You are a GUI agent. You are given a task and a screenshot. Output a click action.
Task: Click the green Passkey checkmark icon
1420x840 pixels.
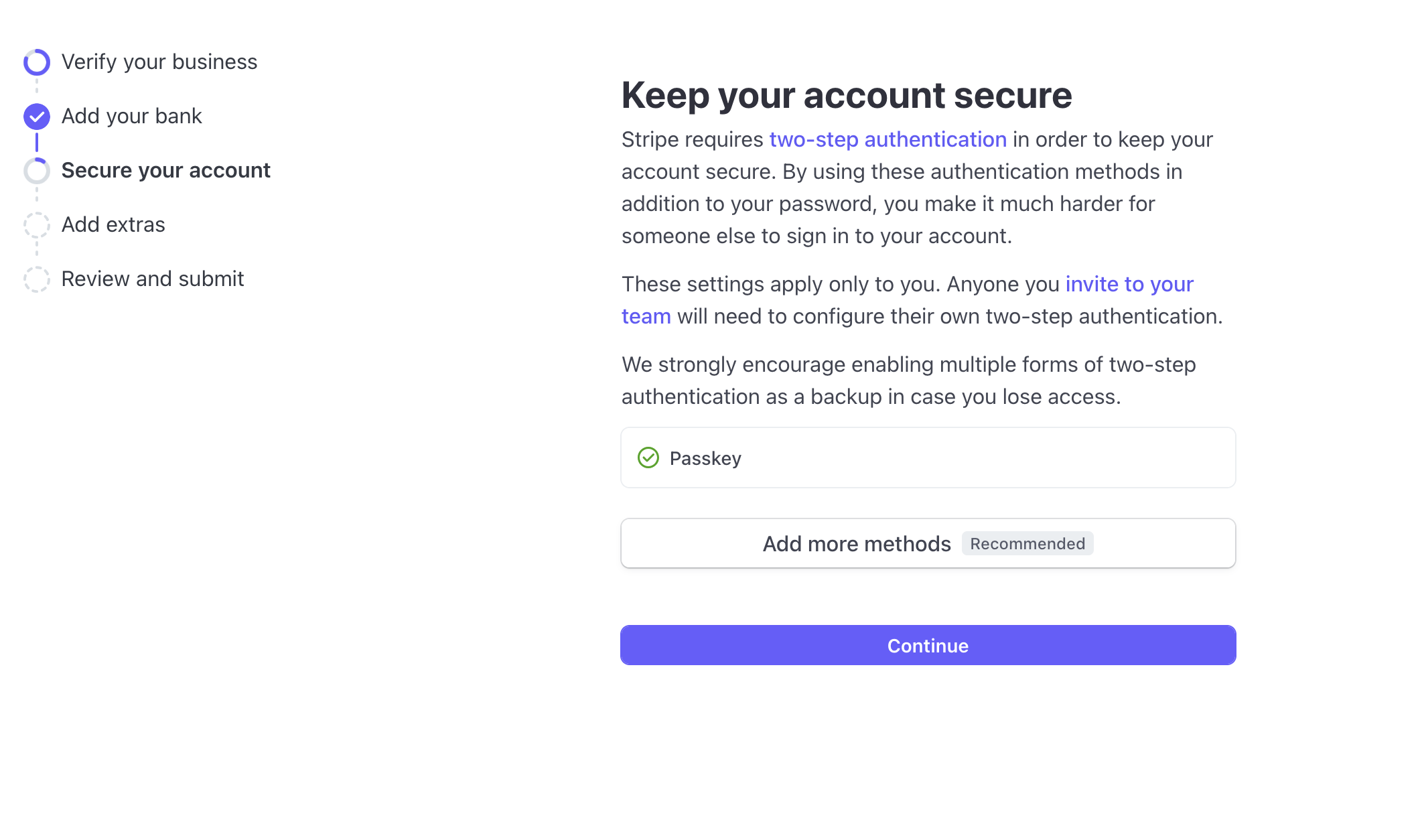(648, 458)
